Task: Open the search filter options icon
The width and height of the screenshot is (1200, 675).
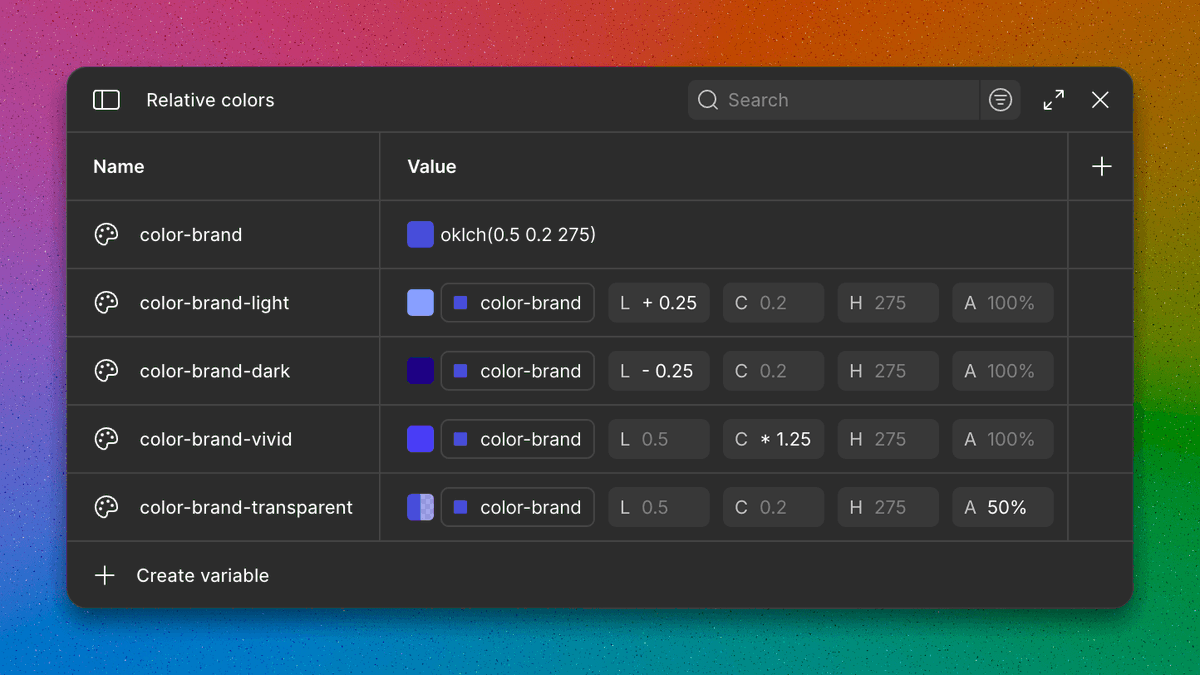Action: [x=1000, y=100]
